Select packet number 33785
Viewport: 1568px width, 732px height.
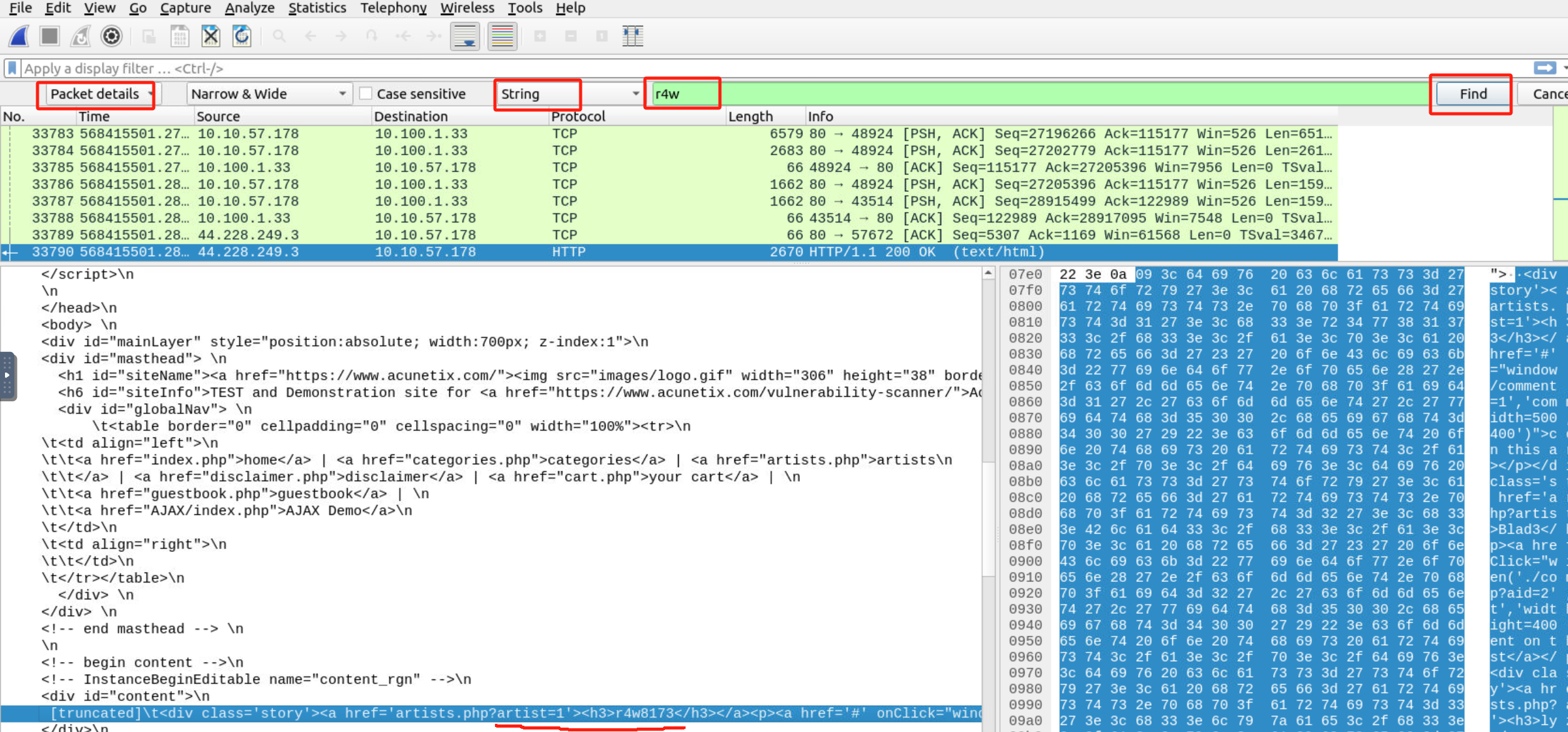tap(669, 168)
